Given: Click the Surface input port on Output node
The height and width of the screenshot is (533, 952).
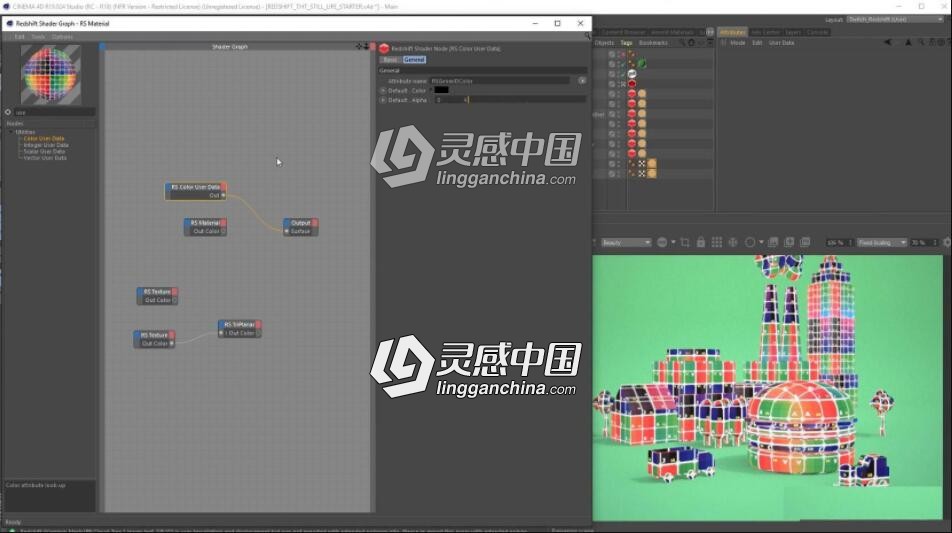Looking at the screenshot, I should (x=287, y=231).
